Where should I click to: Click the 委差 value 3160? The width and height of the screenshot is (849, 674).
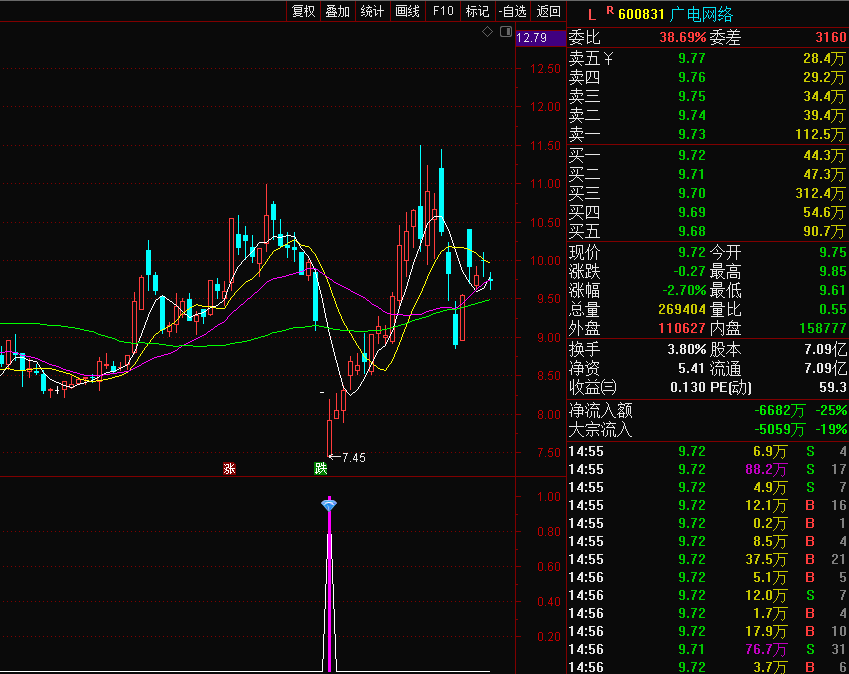831,37
